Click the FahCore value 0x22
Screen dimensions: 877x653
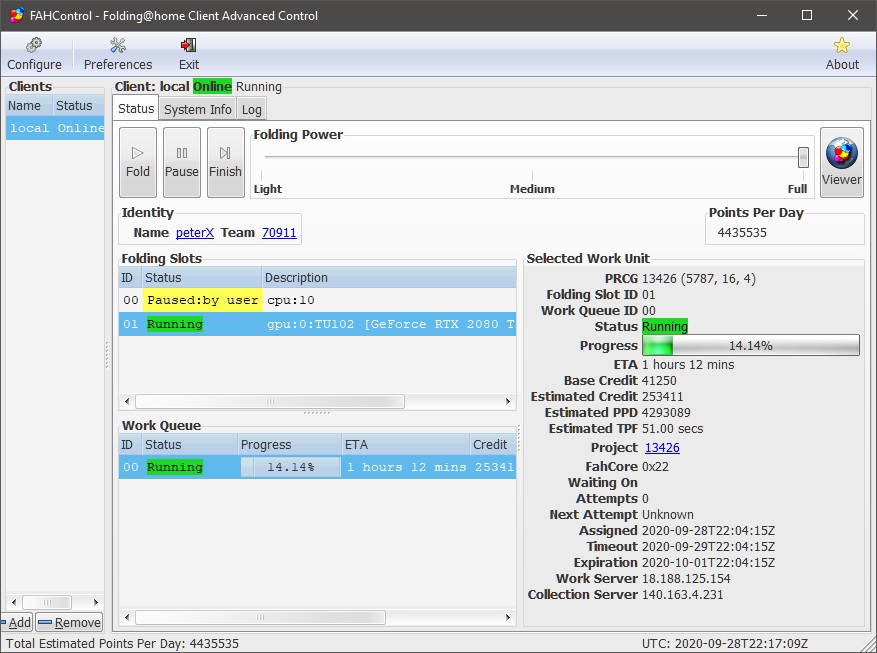pos(655,466)
